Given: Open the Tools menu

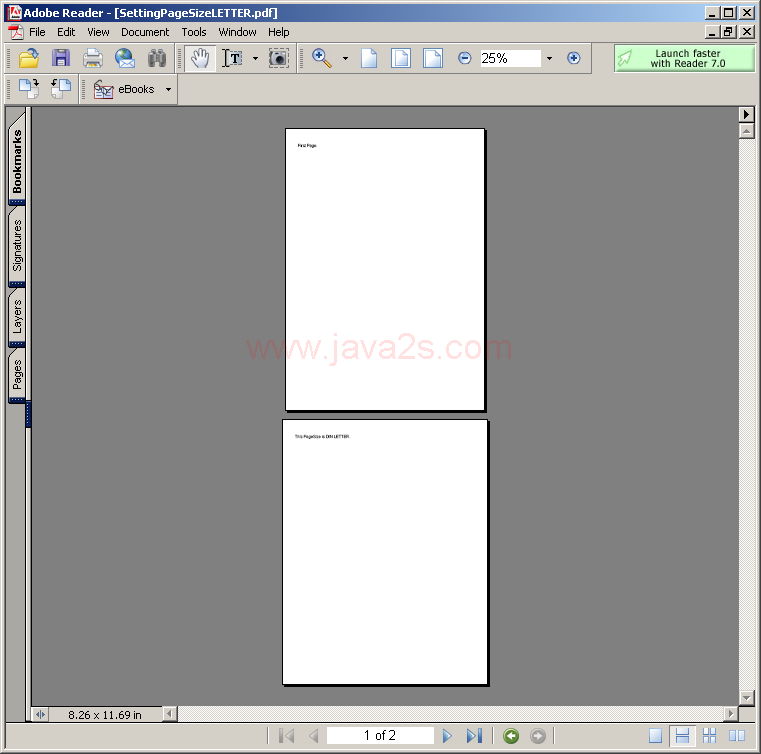Looking at the screenshot, I should (194, 32).
